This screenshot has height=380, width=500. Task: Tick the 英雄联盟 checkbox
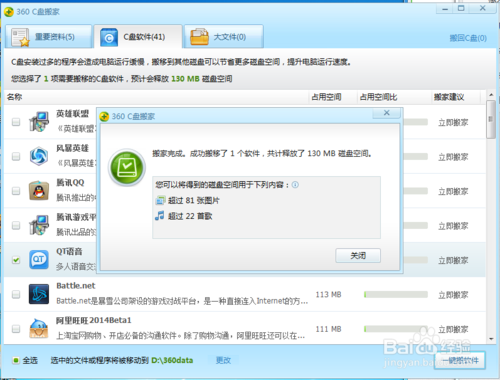point(16,122)
